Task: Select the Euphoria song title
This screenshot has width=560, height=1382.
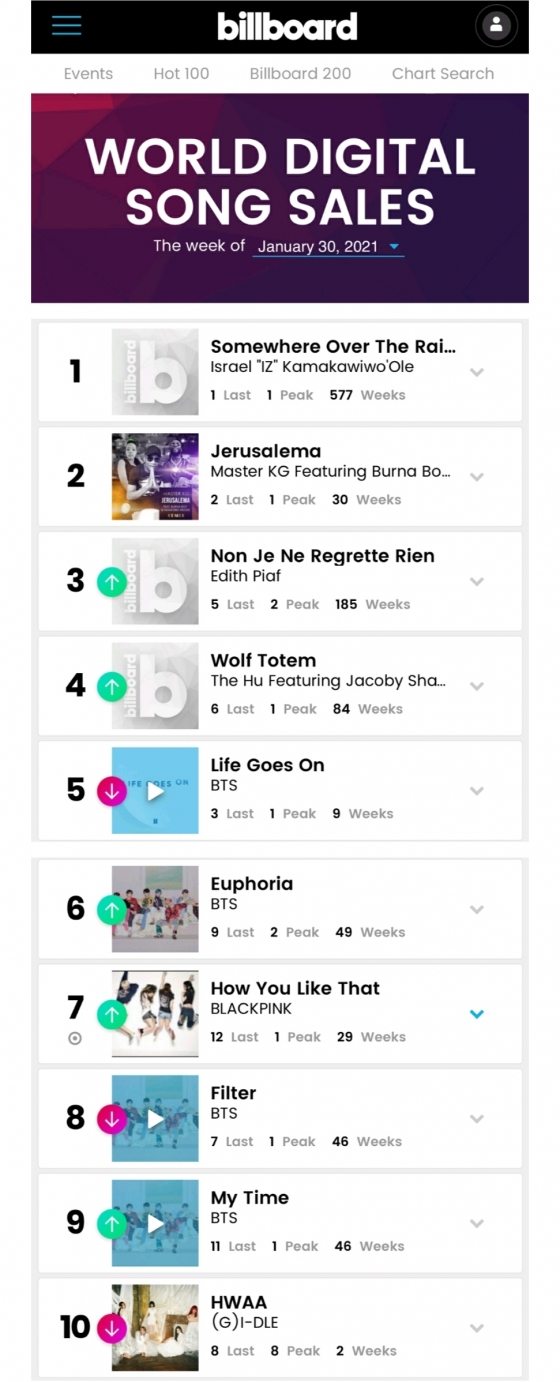Action: pos(252,884)
